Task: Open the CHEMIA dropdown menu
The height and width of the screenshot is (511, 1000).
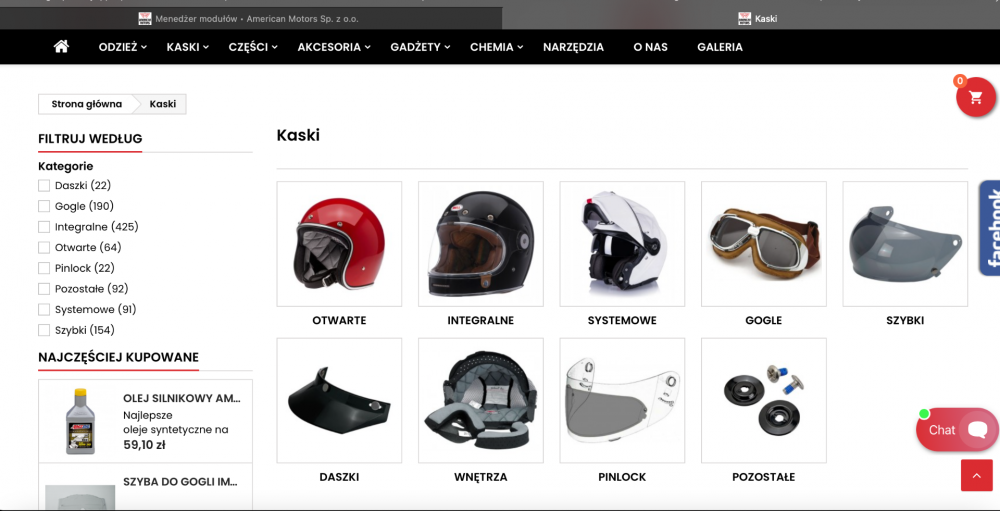Action: [x=497, y=47]
